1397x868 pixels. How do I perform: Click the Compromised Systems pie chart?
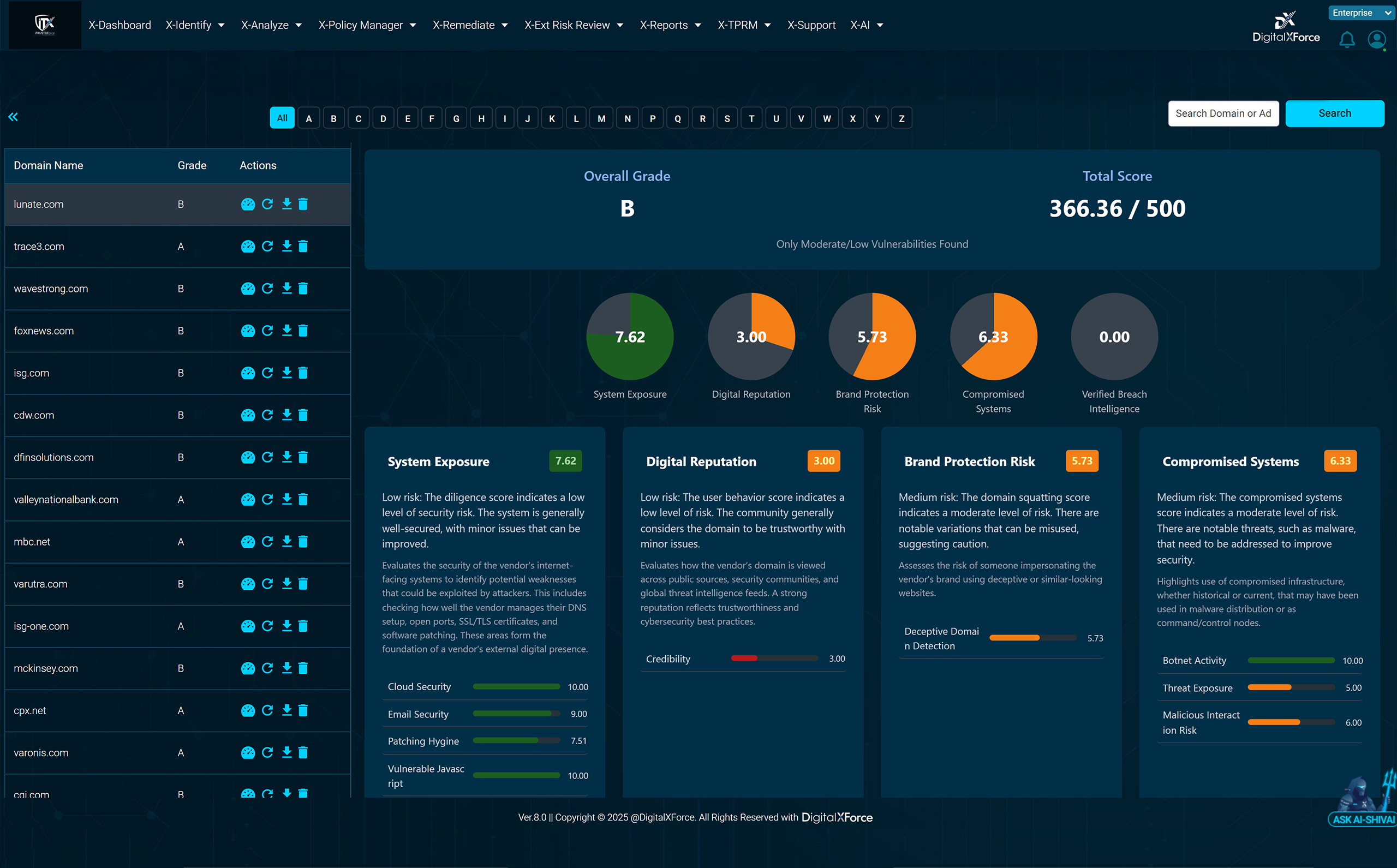pyautogui.click(x=993, y=337)
